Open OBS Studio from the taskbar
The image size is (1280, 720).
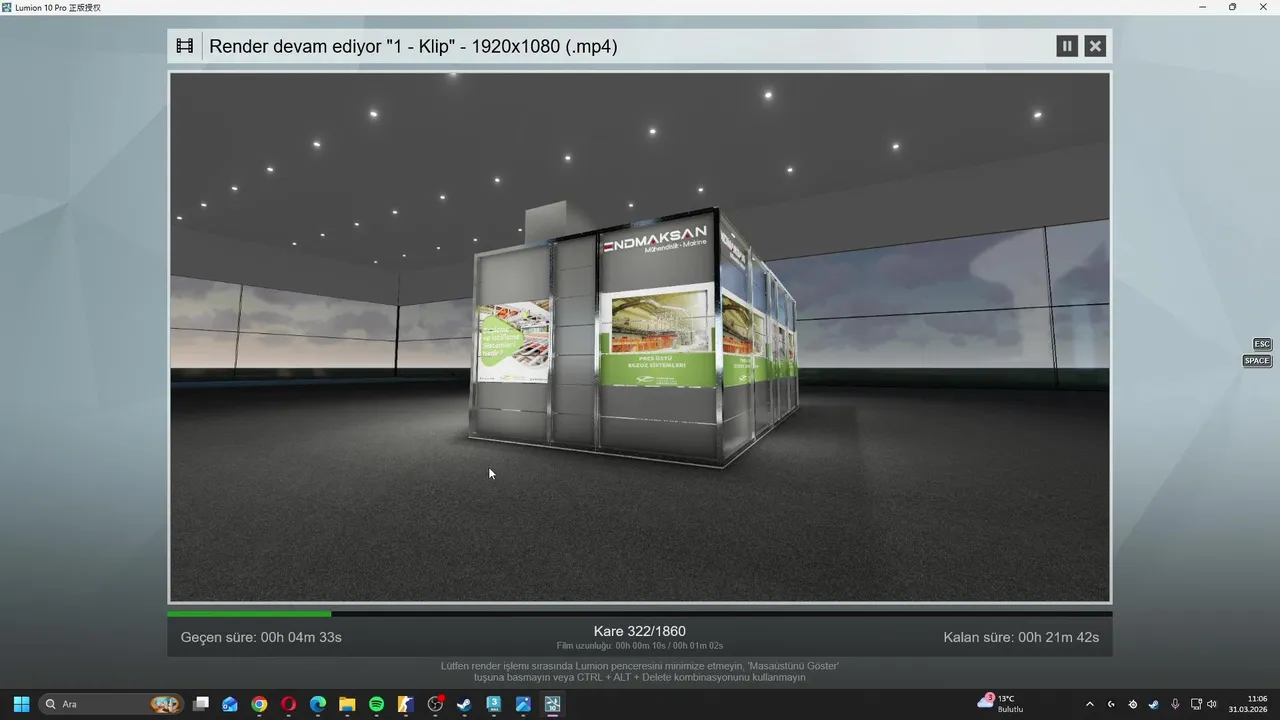point(435,704)
